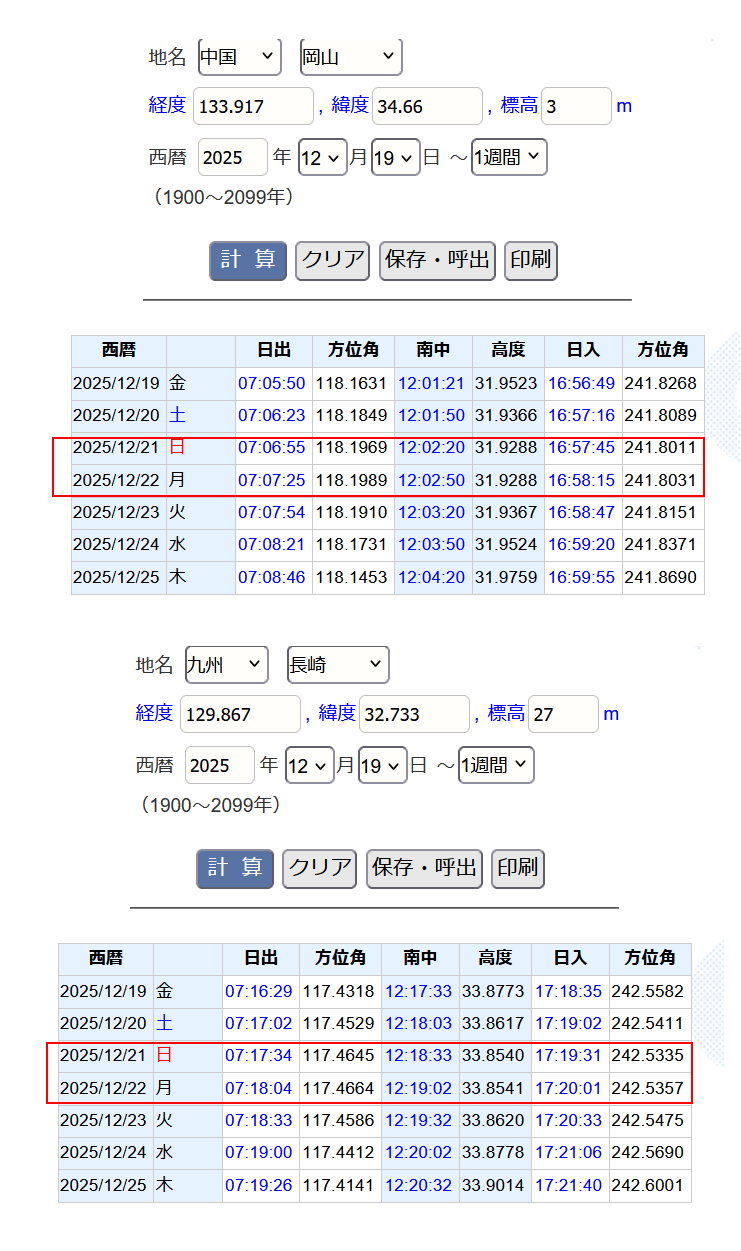
Task: Expand the 岡山 city dropdown
Action: (350, 57)
